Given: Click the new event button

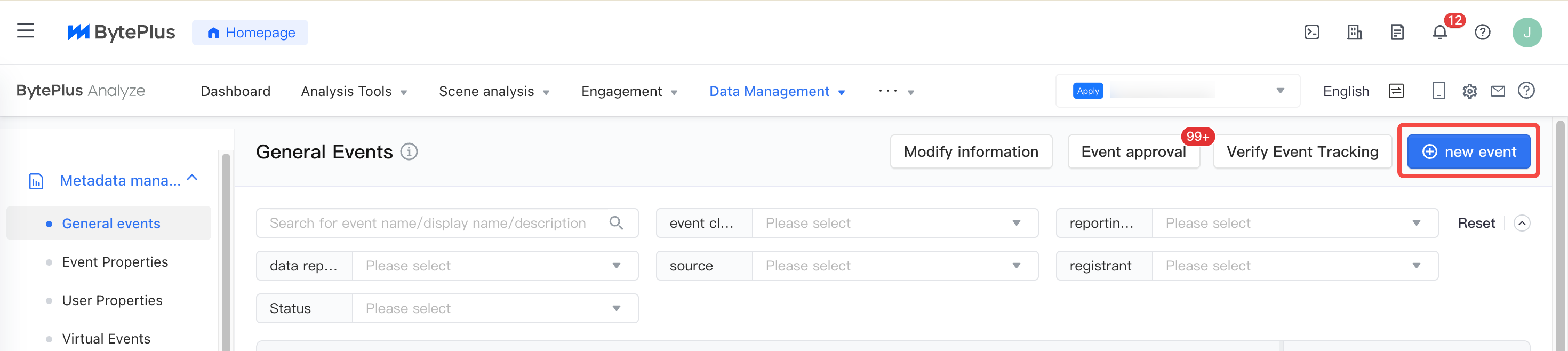Looking at the screenshot, I should click(1468, 151).
